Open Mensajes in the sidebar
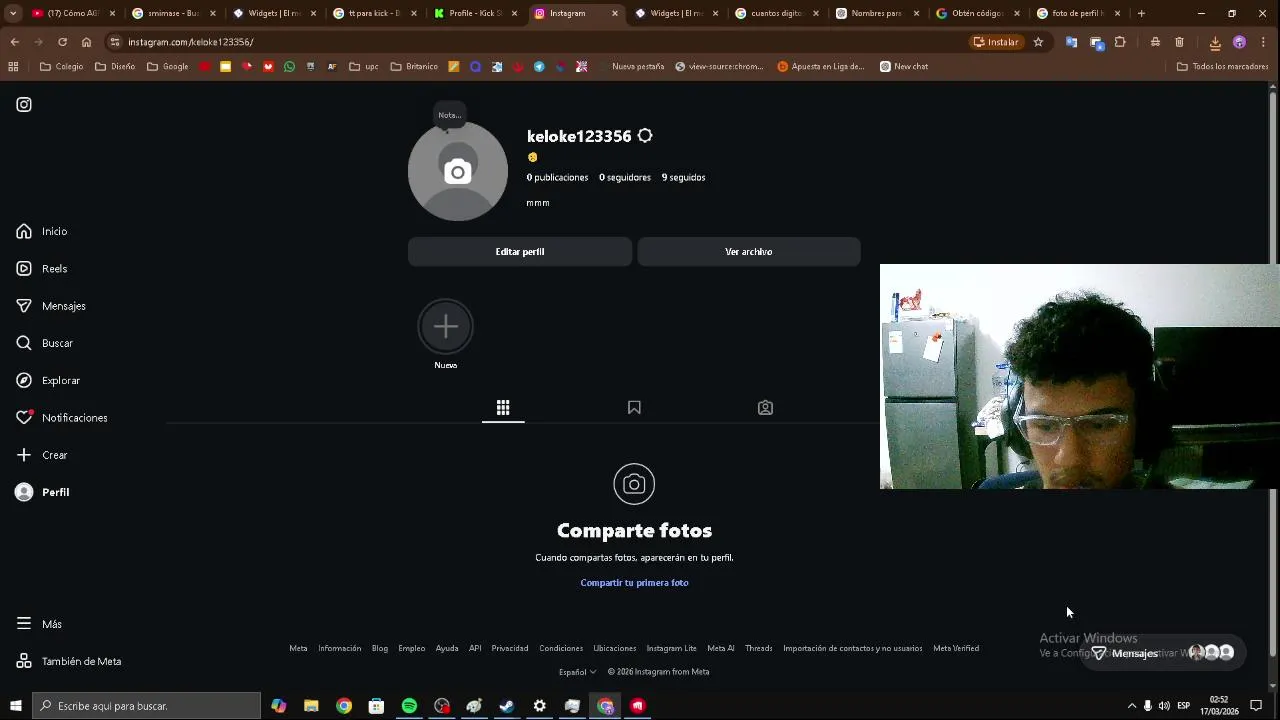Image resolution: width=1280 pixels, height=720 pixels. click(51, 306)
